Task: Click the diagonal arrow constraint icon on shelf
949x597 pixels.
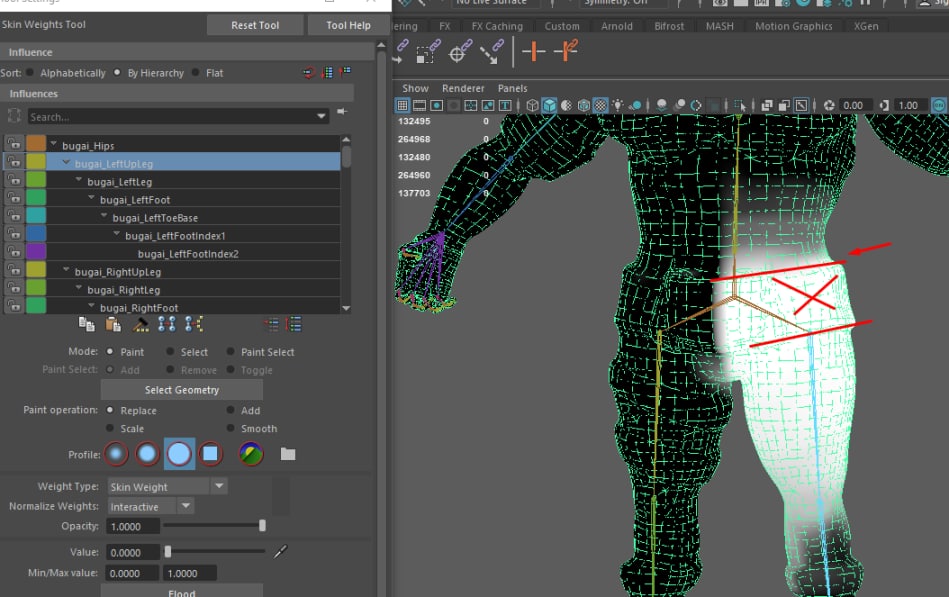Action: (491, 52)
